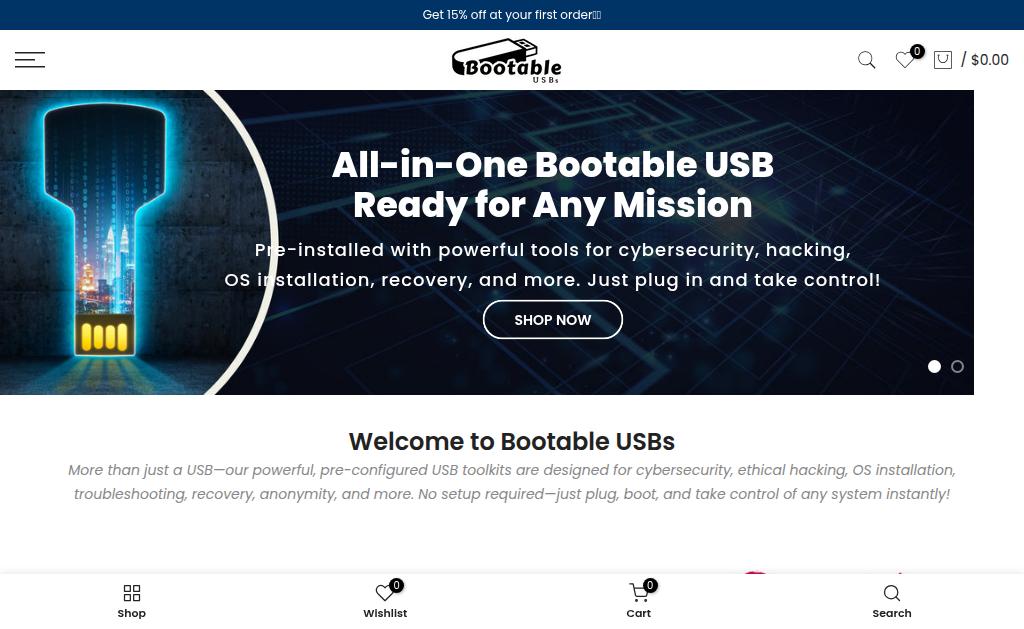The width and height of the screenshot is (1024, 629).
Task: Switch to the second slide indicator dot
Action: (957, 366)
